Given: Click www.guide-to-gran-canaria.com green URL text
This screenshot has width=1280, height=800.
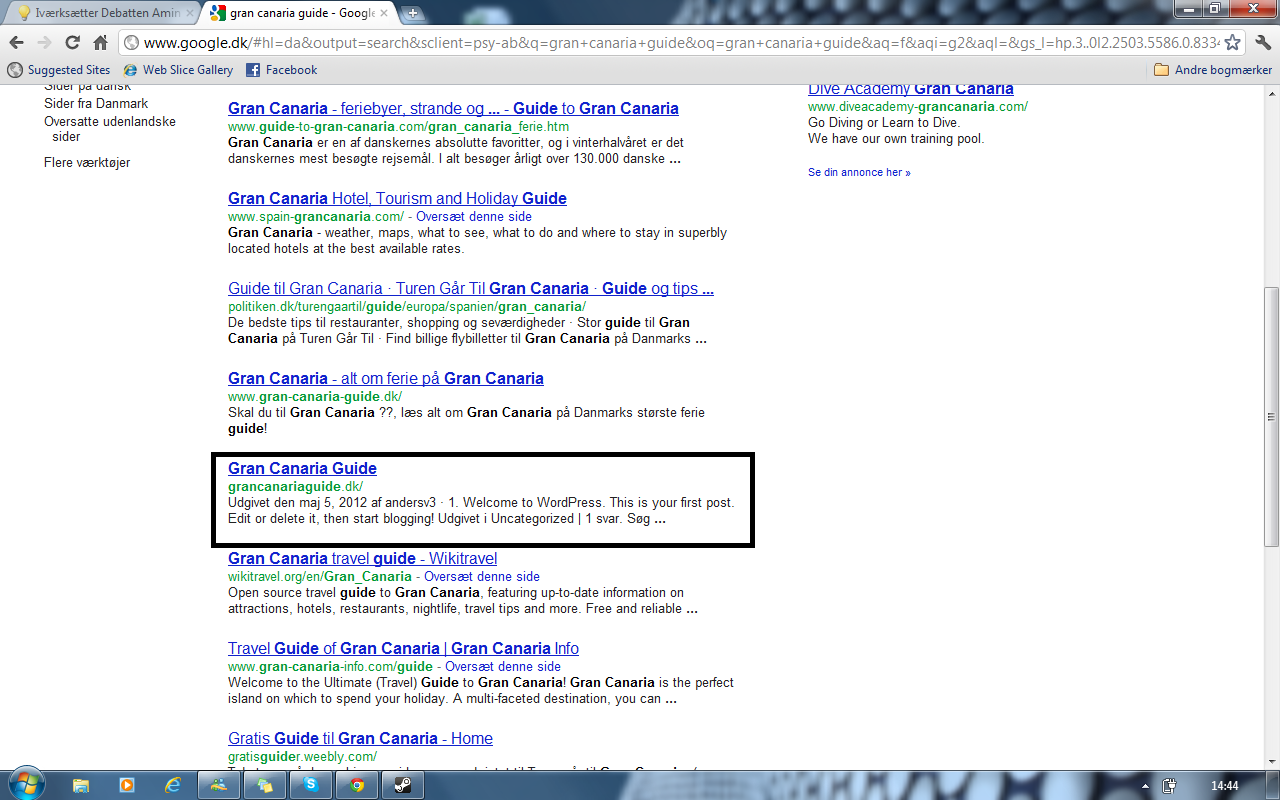Looking at the screenshot, I should click(398, 126).
